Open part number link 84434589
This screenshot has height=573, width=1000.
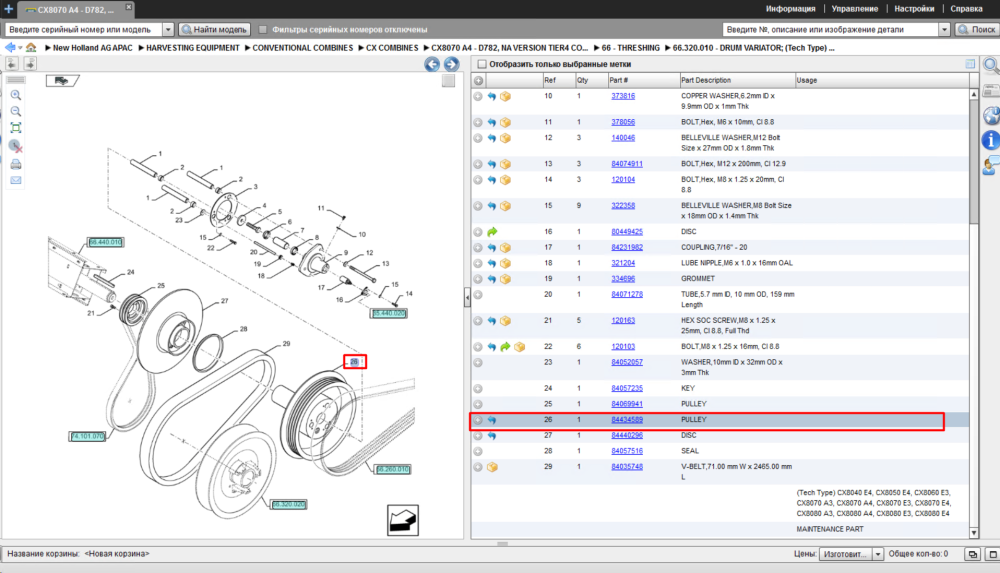tap(627, 420)
